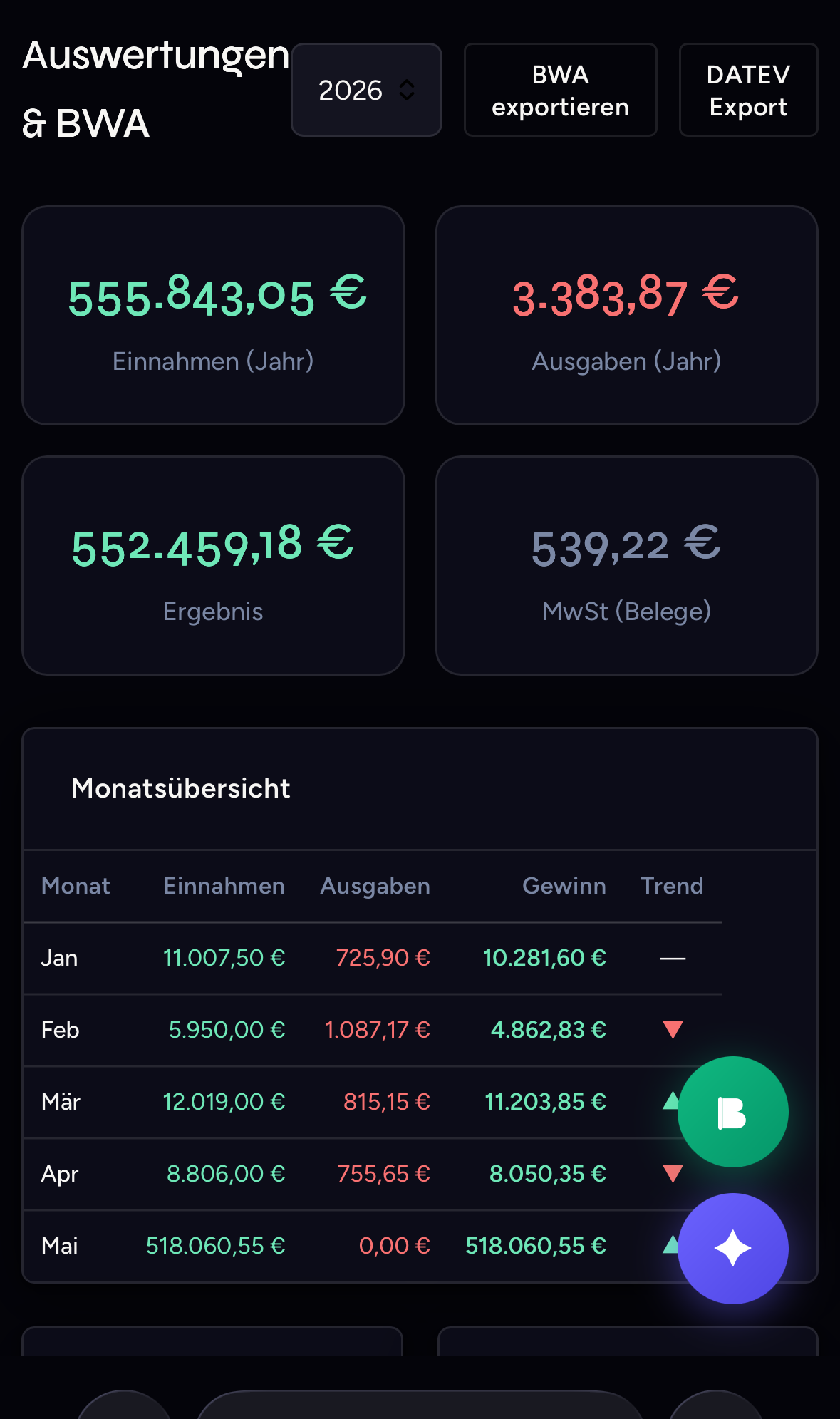The image size is (840, 1419).
Task: Open the purple sparkle assistant button
Action: (x=732, y=1249)
